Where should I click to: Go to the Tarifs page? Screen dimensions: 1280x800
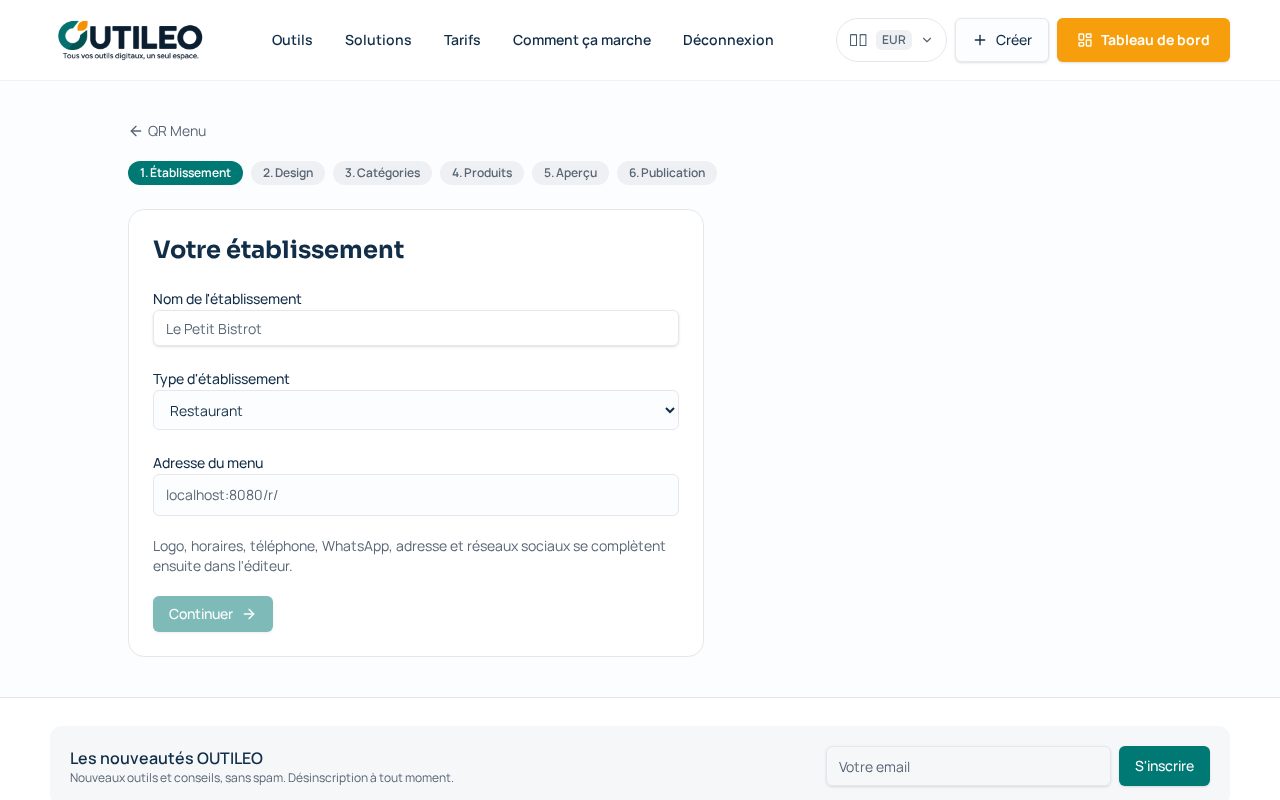click(x=462, y=40)
